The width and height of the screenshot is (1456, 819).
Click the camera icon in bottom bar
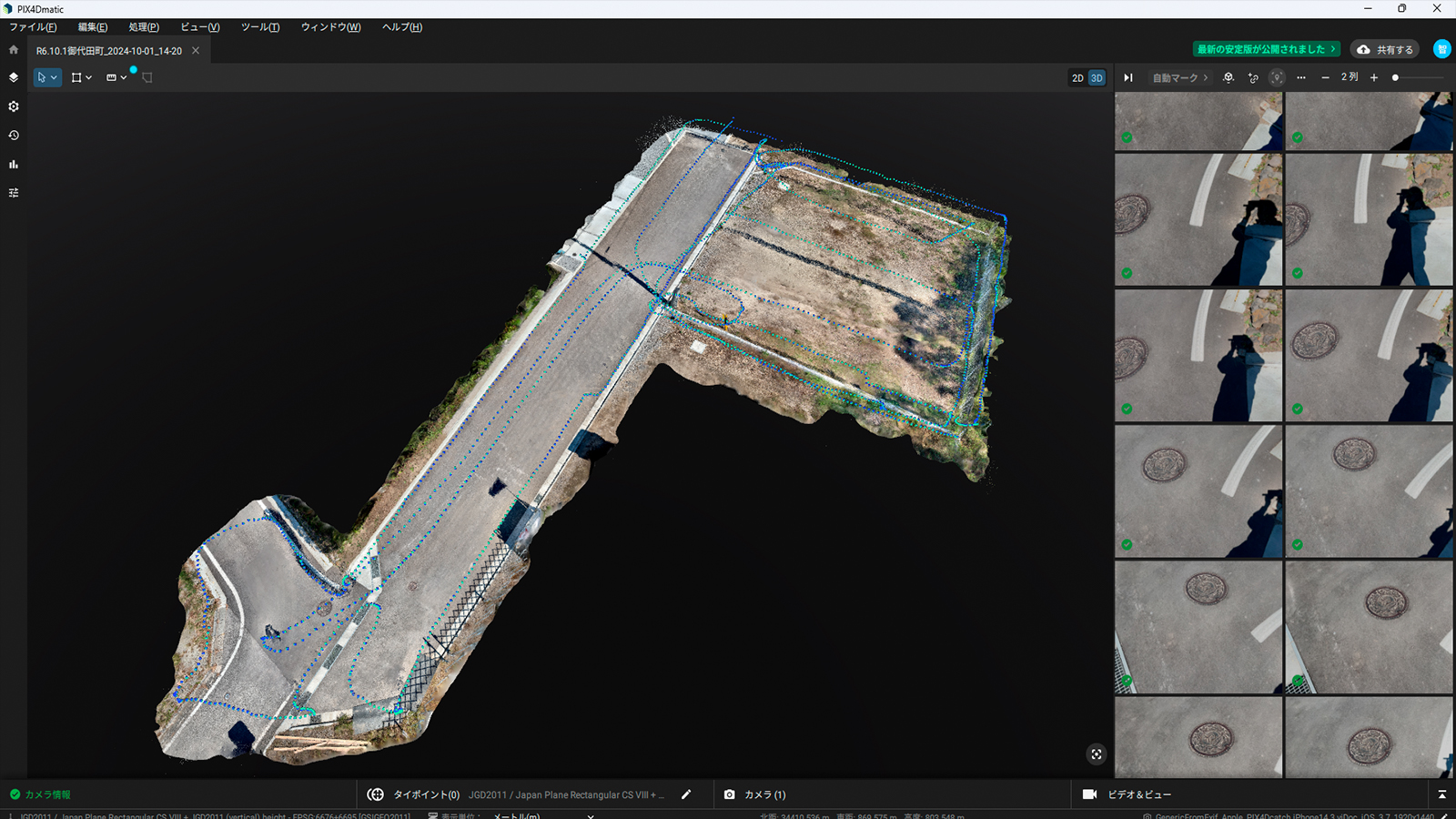click(x=729, y=794)
